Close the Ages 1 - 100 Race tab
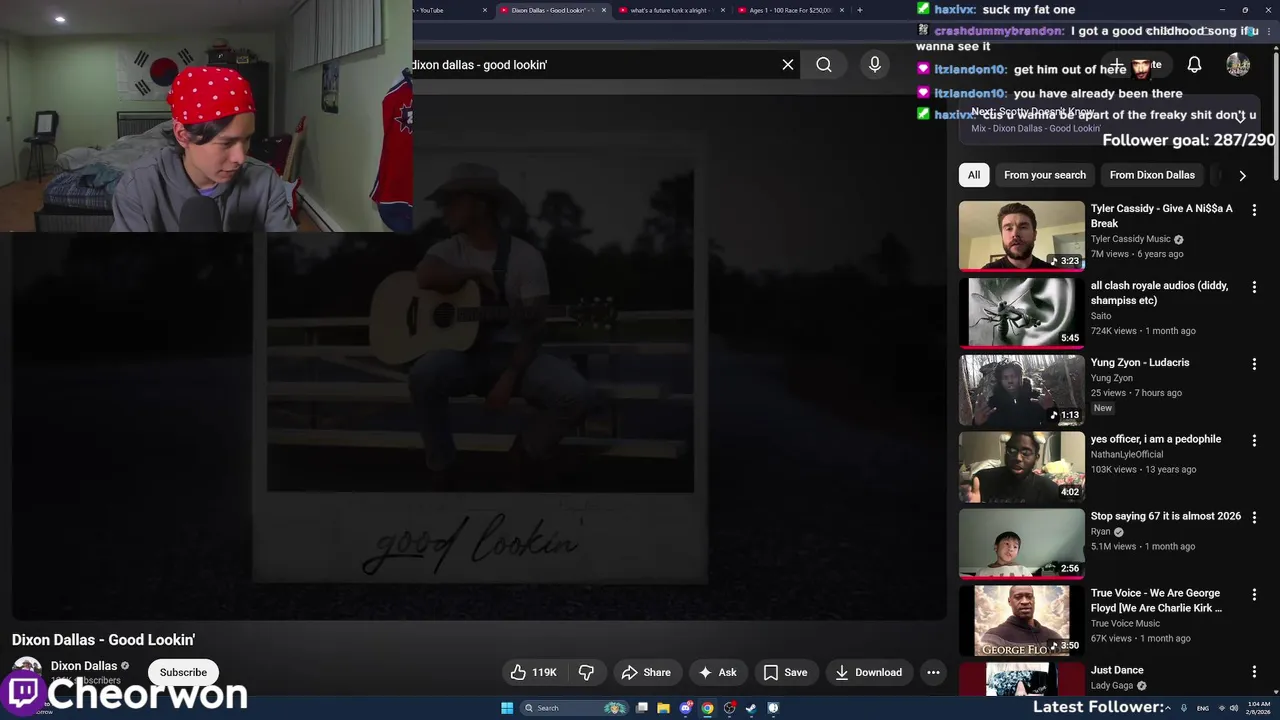1280x720 pixels. click(842, 10)
